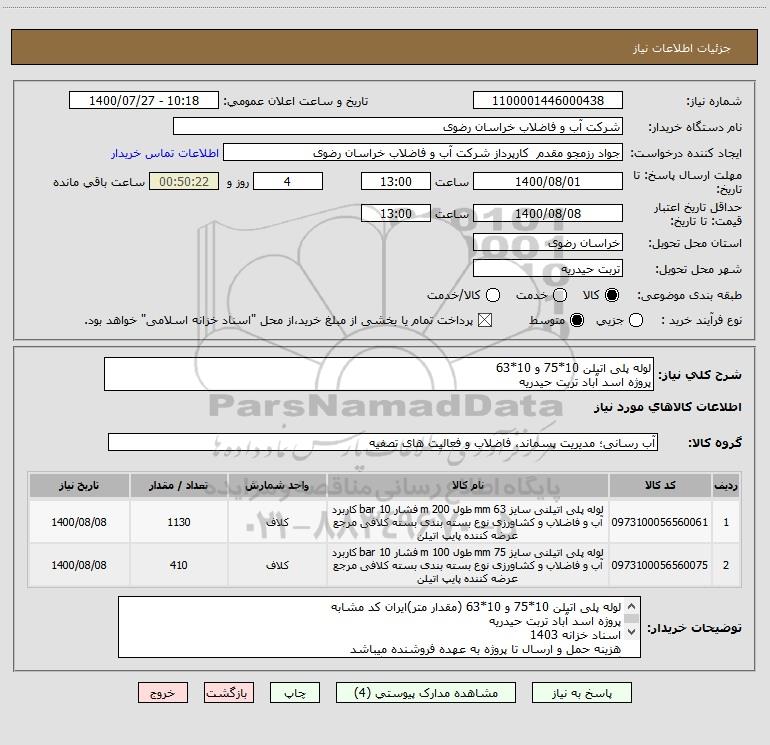Click the نام کالا column header
770x745 pixels.
click(468, 485)
